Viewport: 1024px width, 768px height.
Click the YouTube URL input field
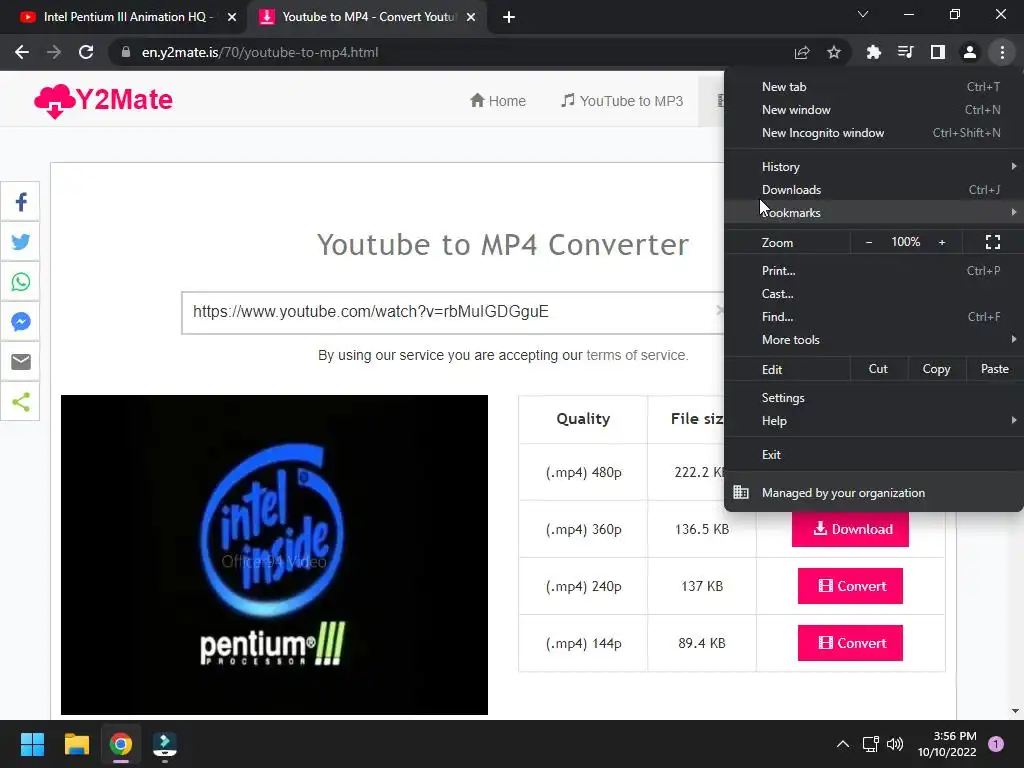tap(451, 312)
